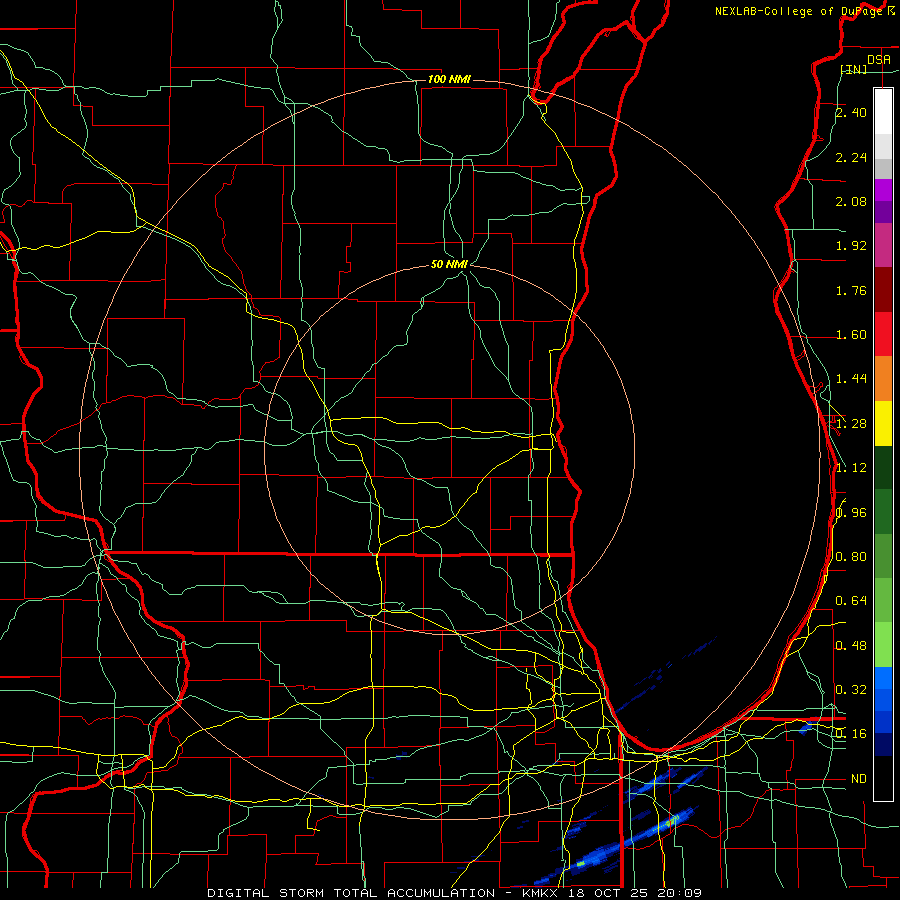Viewport: 900px width, 900px height.
Task: Select the light green swatch beside 0.64
Action: (x=883, y=600)
